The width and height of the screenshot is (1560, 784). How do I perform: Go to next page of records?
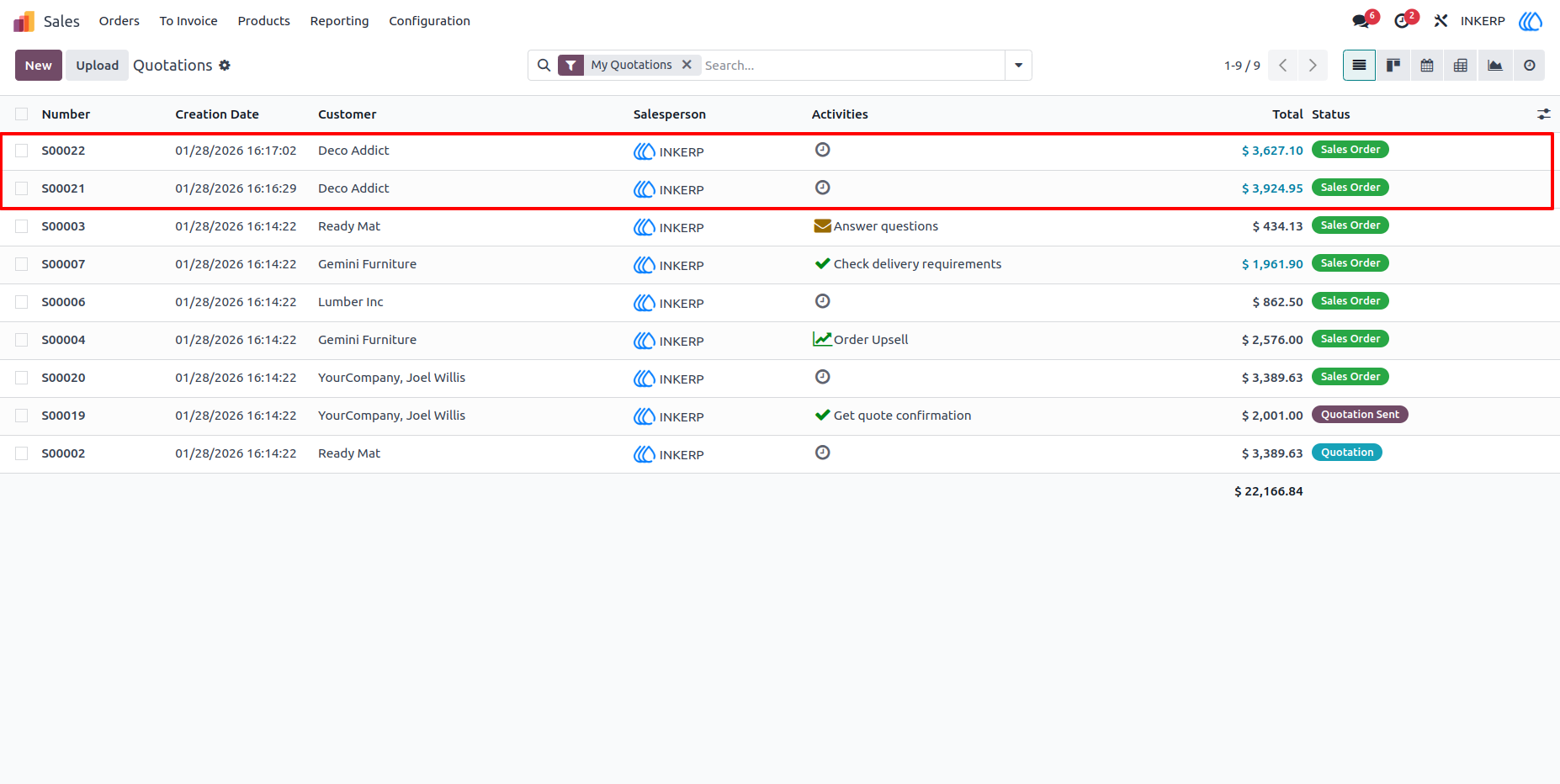point(1313,66)
